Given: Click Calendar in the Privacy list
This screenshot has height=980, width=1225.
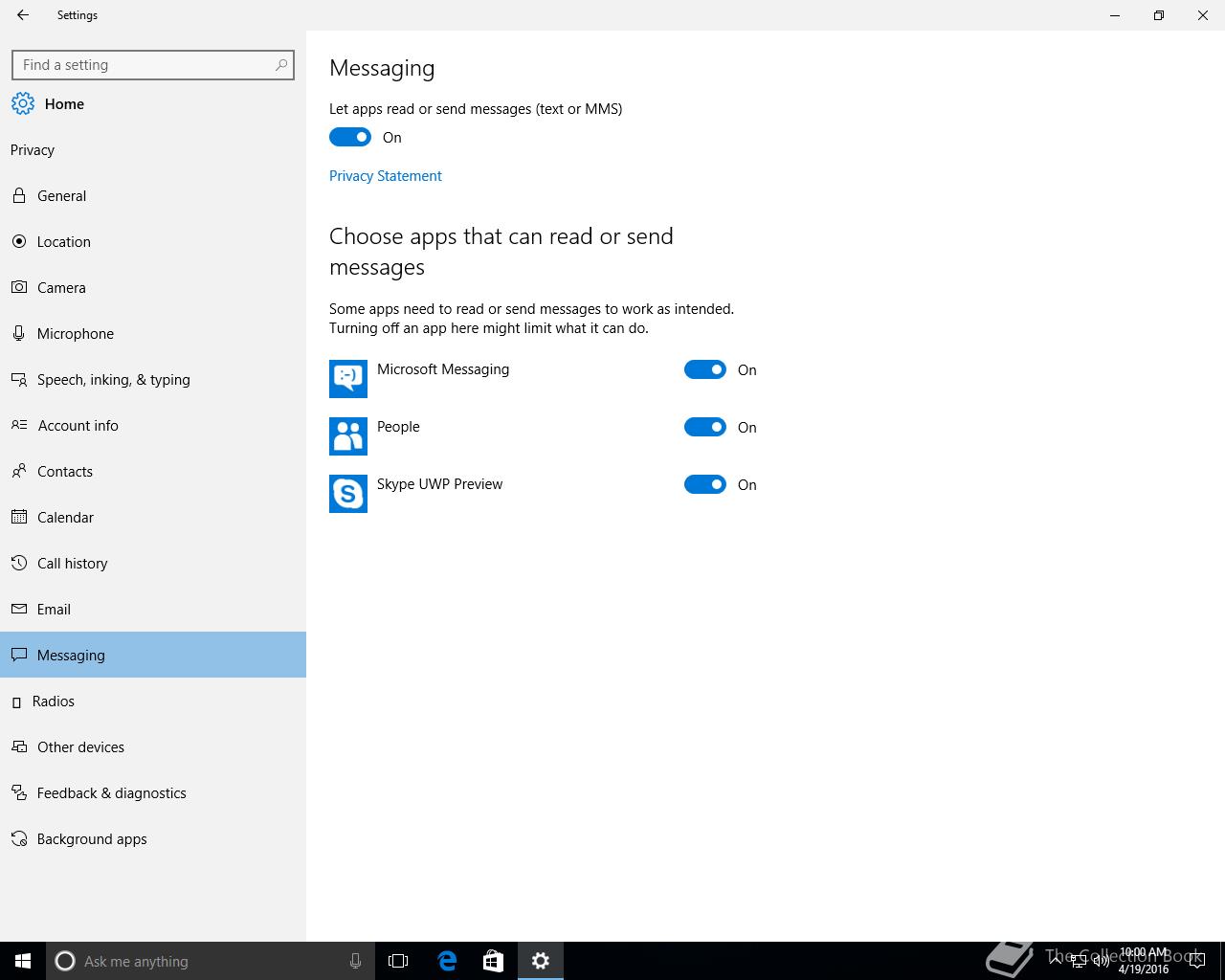Looking at the screenshot, I should [x=153, y=517].
